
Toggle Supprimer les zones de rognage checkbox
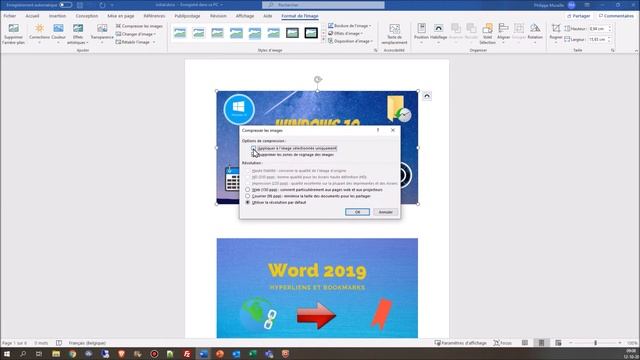pos(253,155)
